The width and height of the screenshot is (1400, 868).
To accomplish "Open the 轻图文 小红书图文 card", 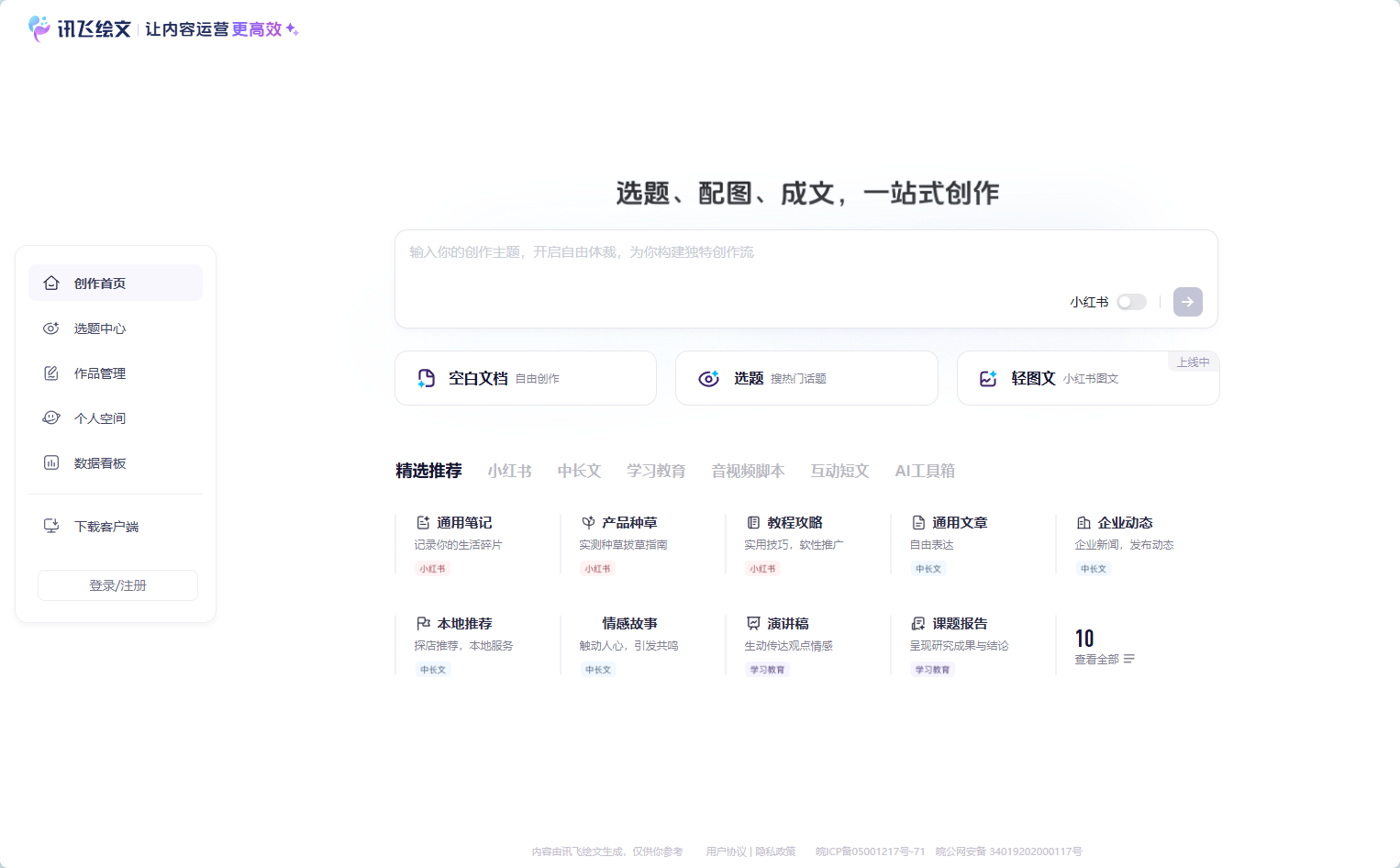I will 1087,378.
